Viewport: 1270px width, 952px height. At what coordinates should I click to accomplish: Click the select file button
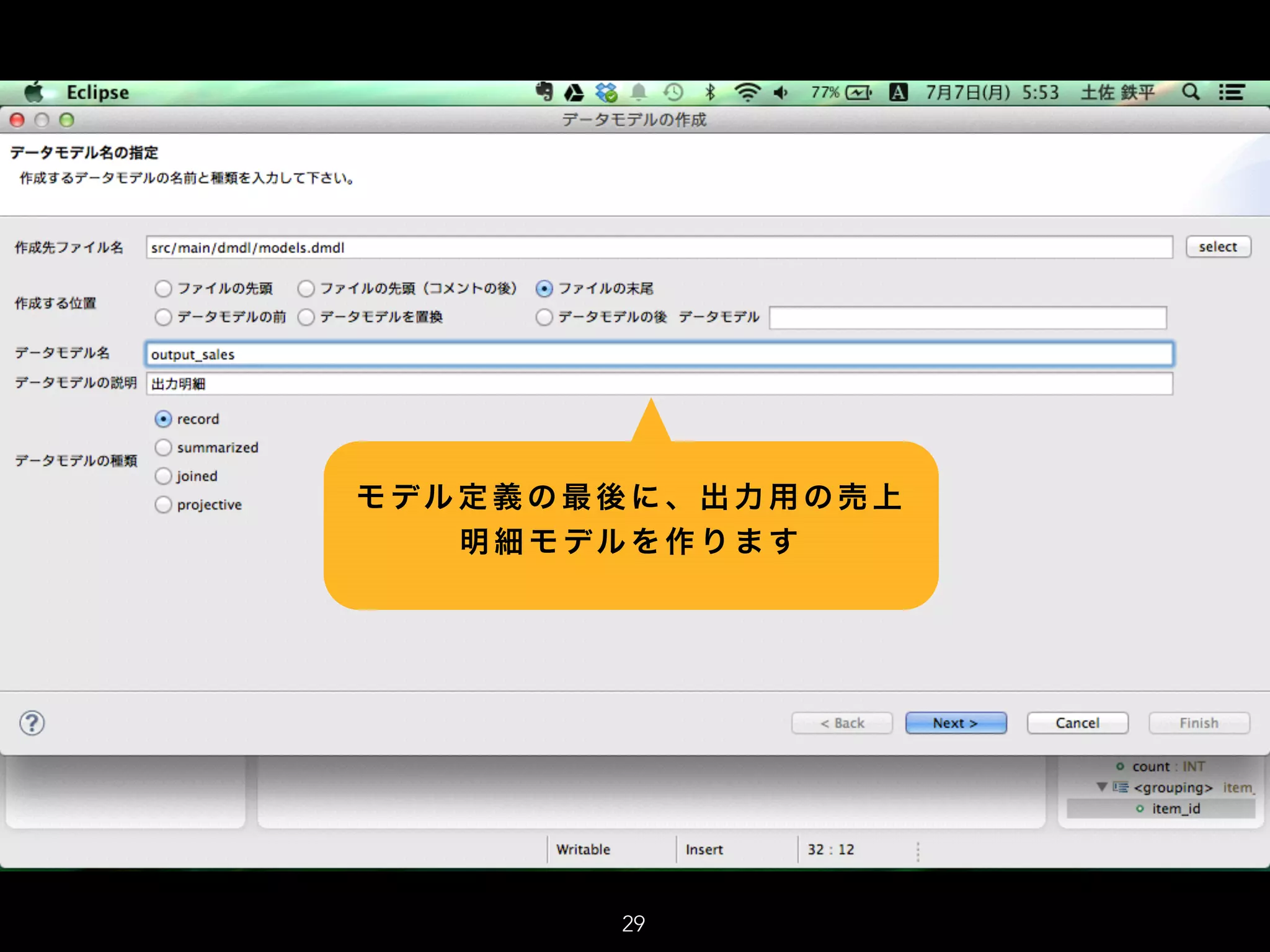point(1217,247)
